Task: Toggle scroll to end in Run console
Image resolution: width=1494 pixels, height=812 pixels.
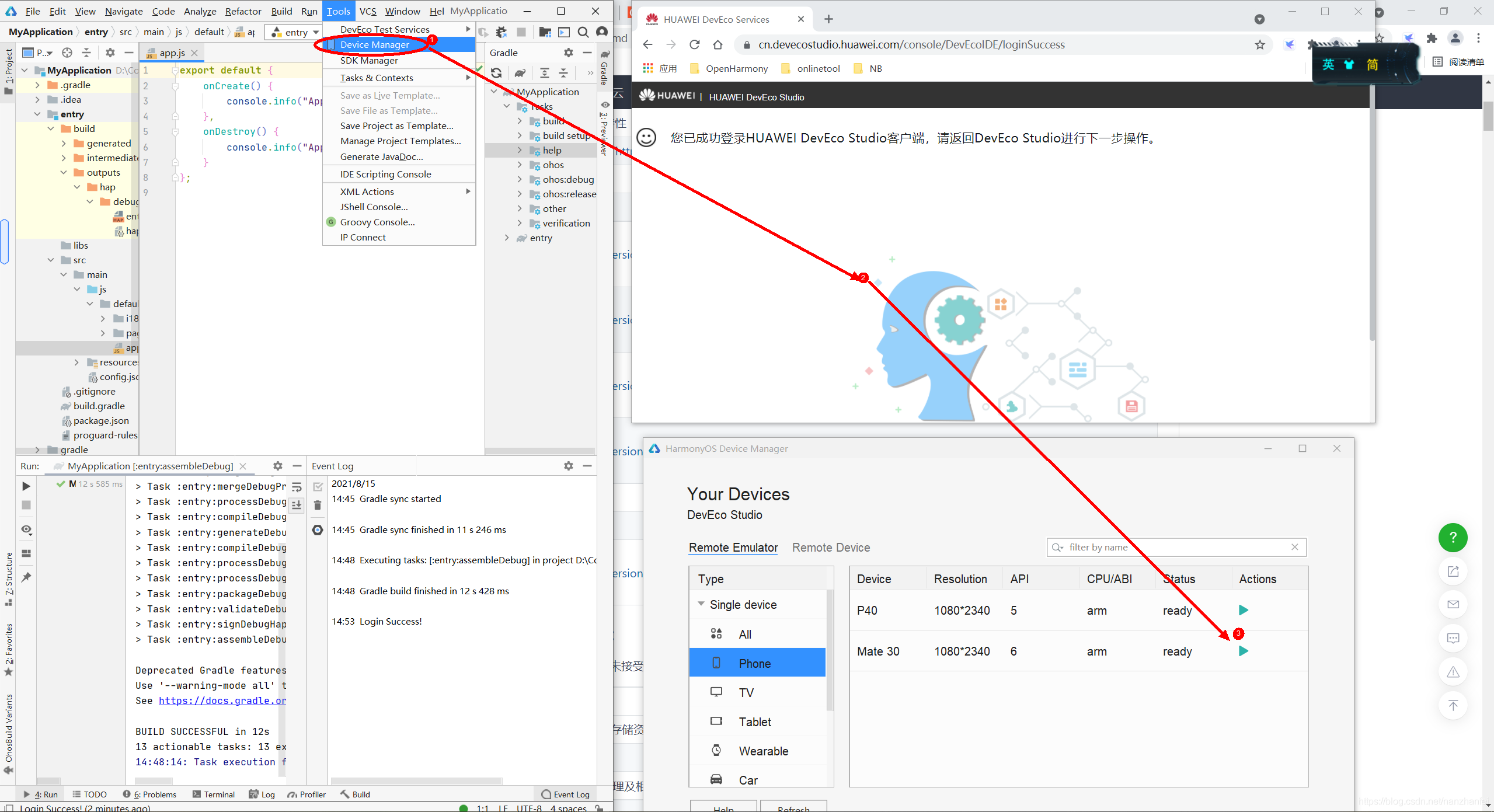Action: coord(297,505)
